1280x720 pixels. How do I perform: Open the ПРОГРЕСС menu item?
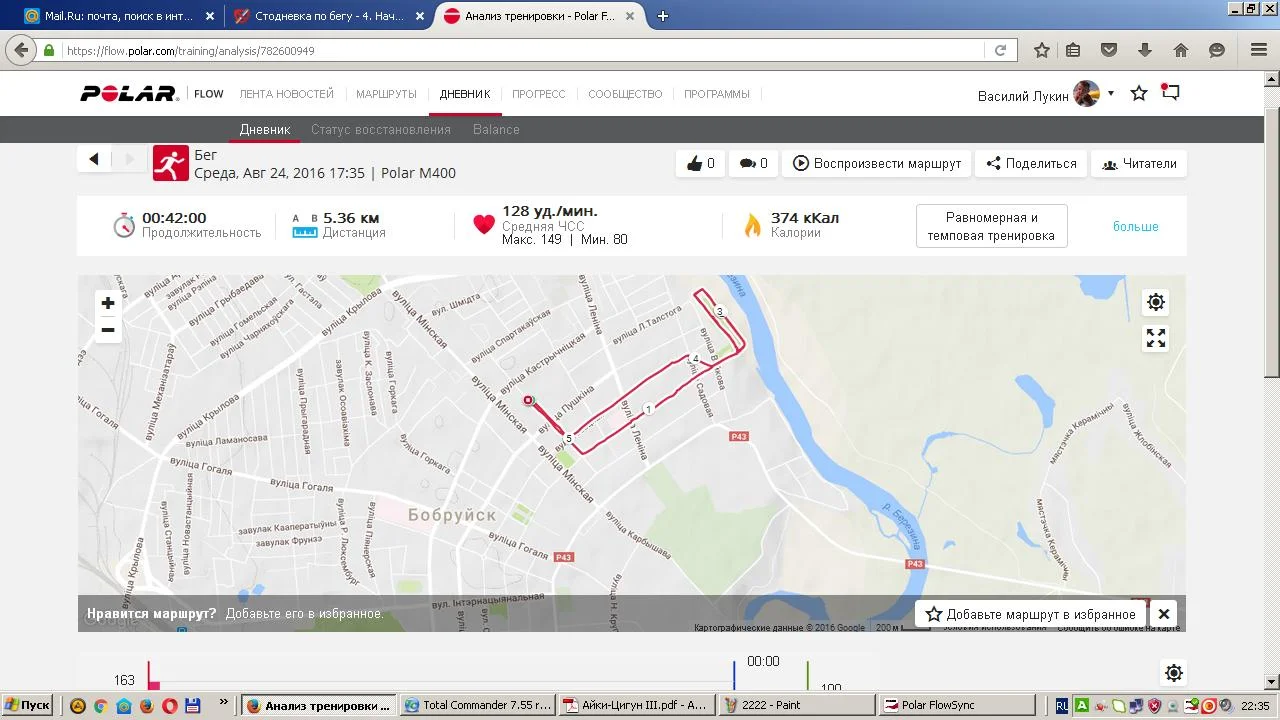539,94
